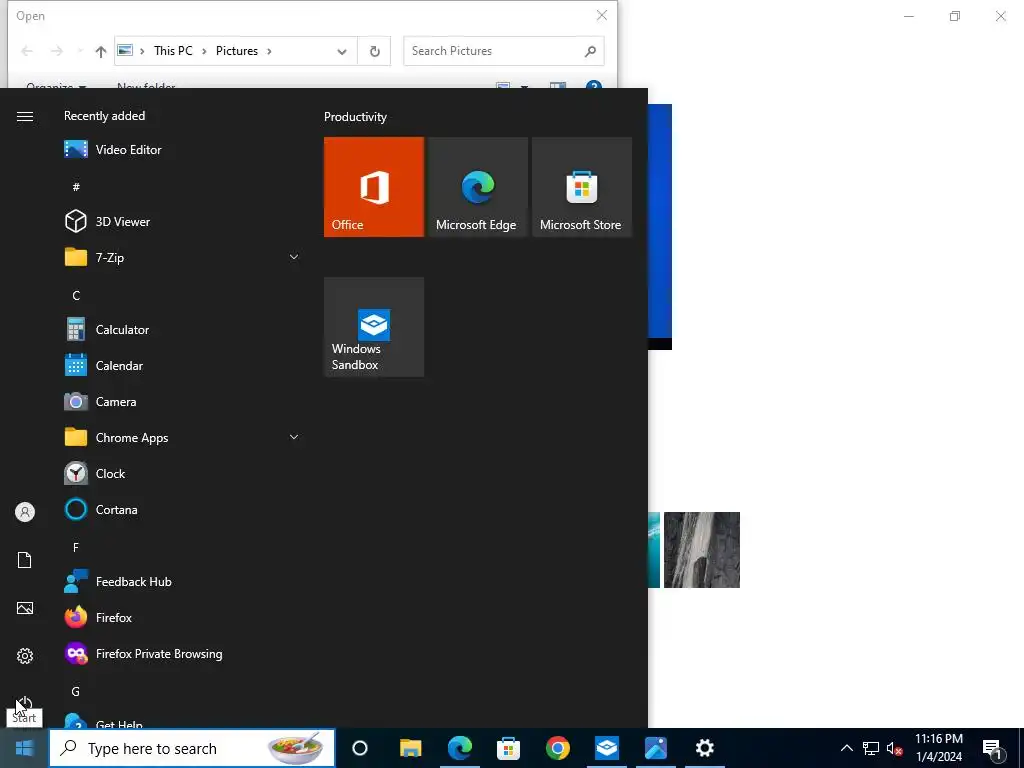Click the muted volume tray icon
1024x768 pixels.
[x=895, y=748]
